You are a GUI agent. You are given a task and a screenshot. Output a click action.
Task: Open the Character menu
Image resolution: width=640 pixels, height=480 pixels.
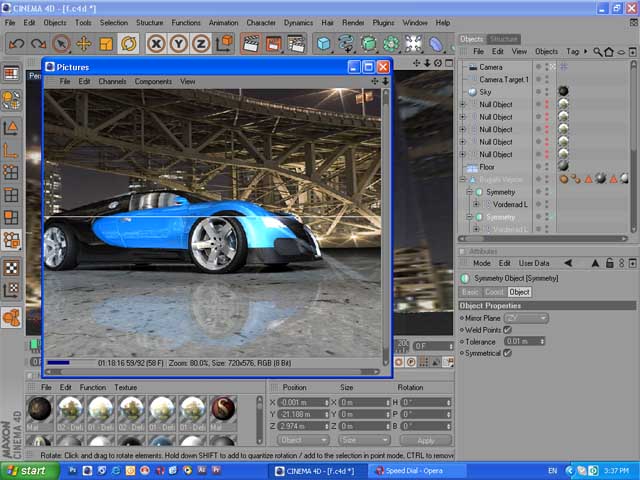click(261, 22)
